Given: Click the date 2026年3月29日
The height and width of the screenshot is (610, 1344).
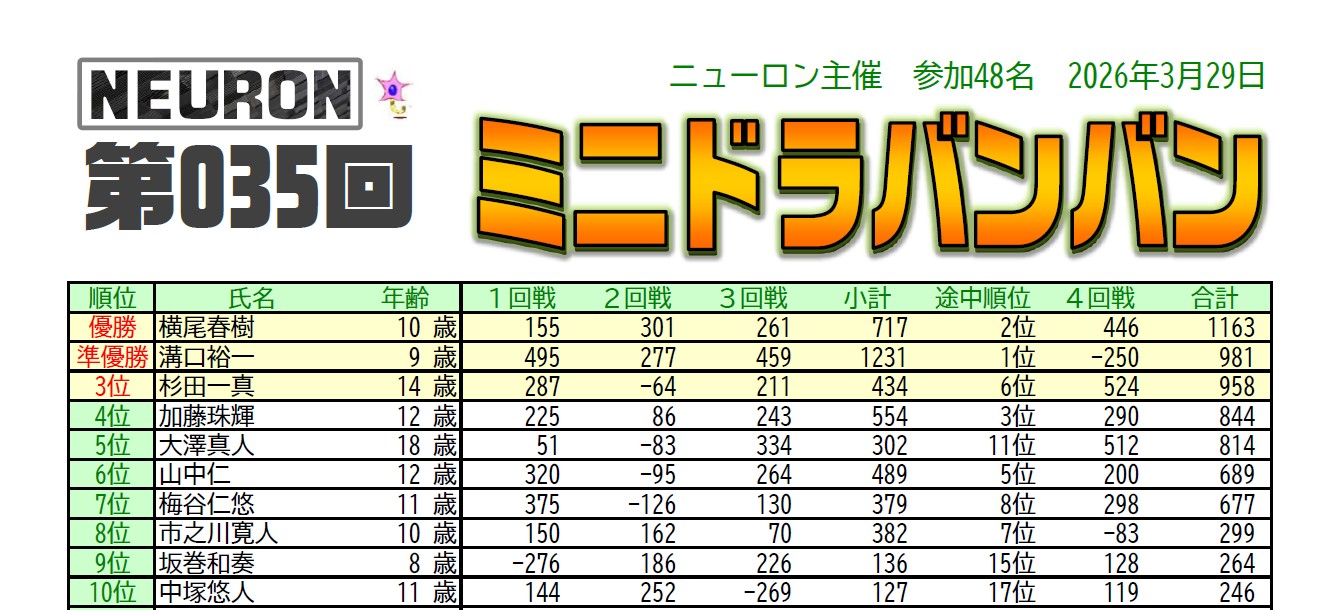Looking at the screenshot, I should pos(1167,76).
